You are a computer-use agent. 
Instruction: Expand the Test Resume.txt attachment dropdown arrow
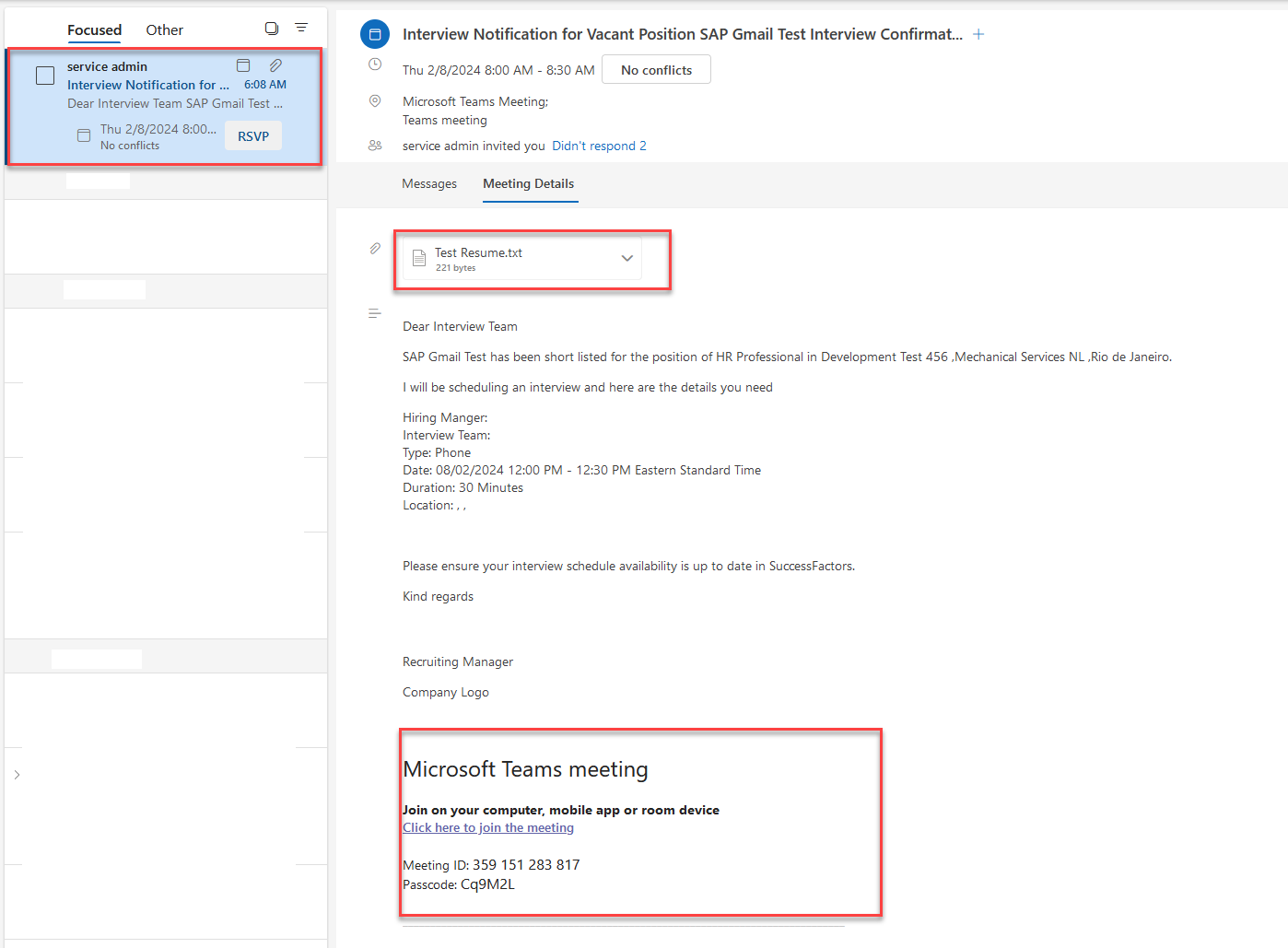pos(627,259)
